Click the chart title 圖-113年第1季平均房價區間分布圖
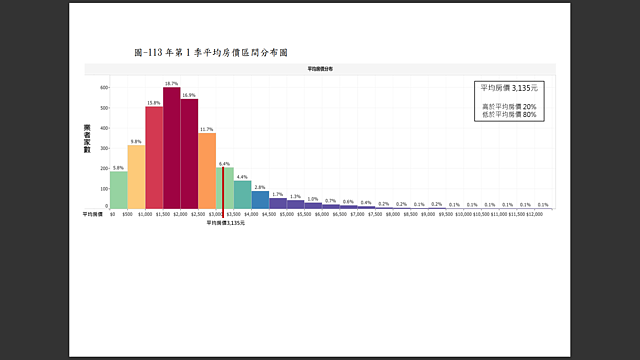640x360 pixels. pyautogui.click(x=211, y=53)
